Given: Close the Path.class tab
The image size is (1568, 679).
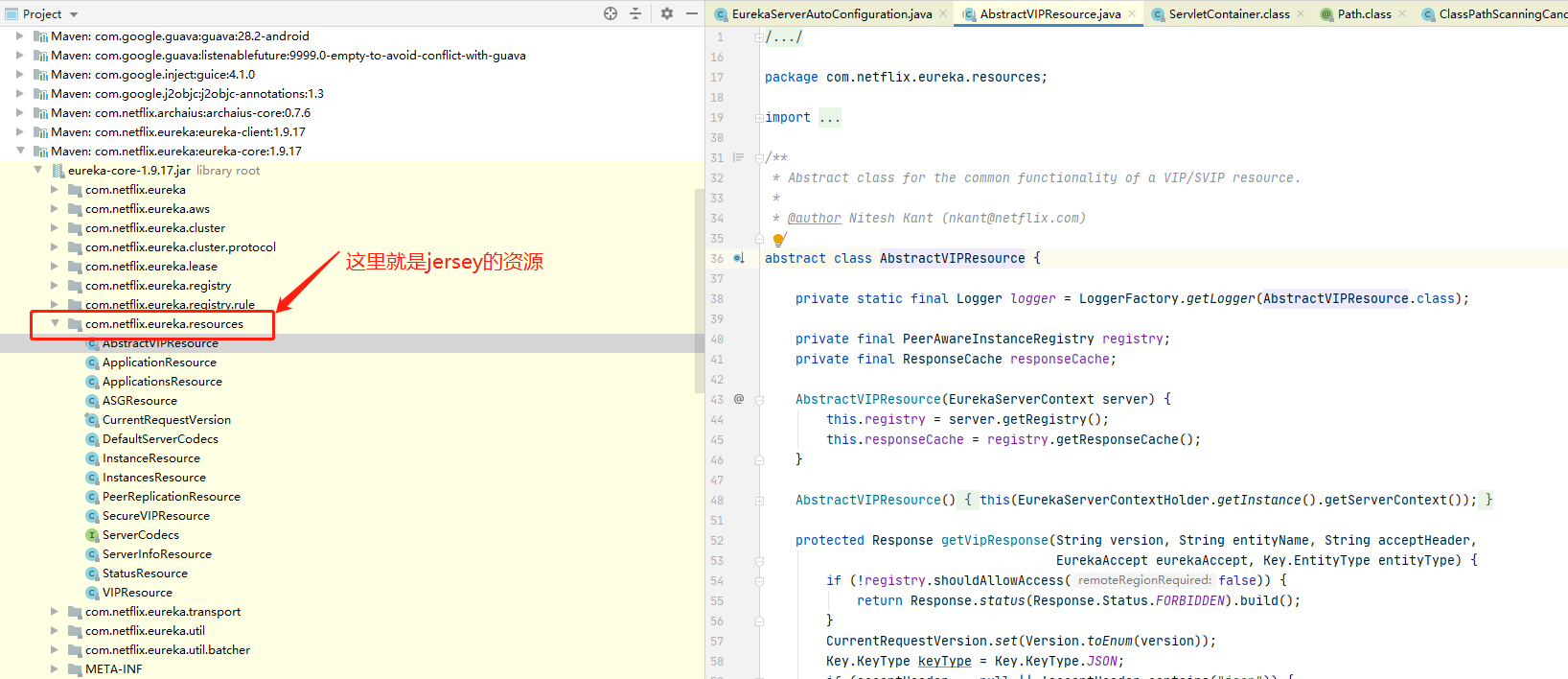Looking at the screenshot, I should 1402,13.
